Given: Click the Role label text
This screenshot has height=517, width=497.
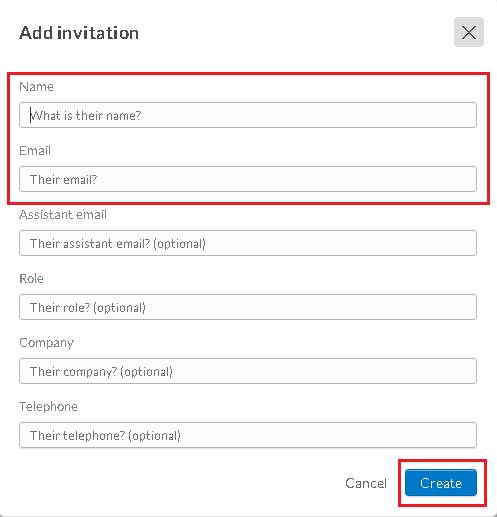Looking at the screenshot, I should point(31,279).
